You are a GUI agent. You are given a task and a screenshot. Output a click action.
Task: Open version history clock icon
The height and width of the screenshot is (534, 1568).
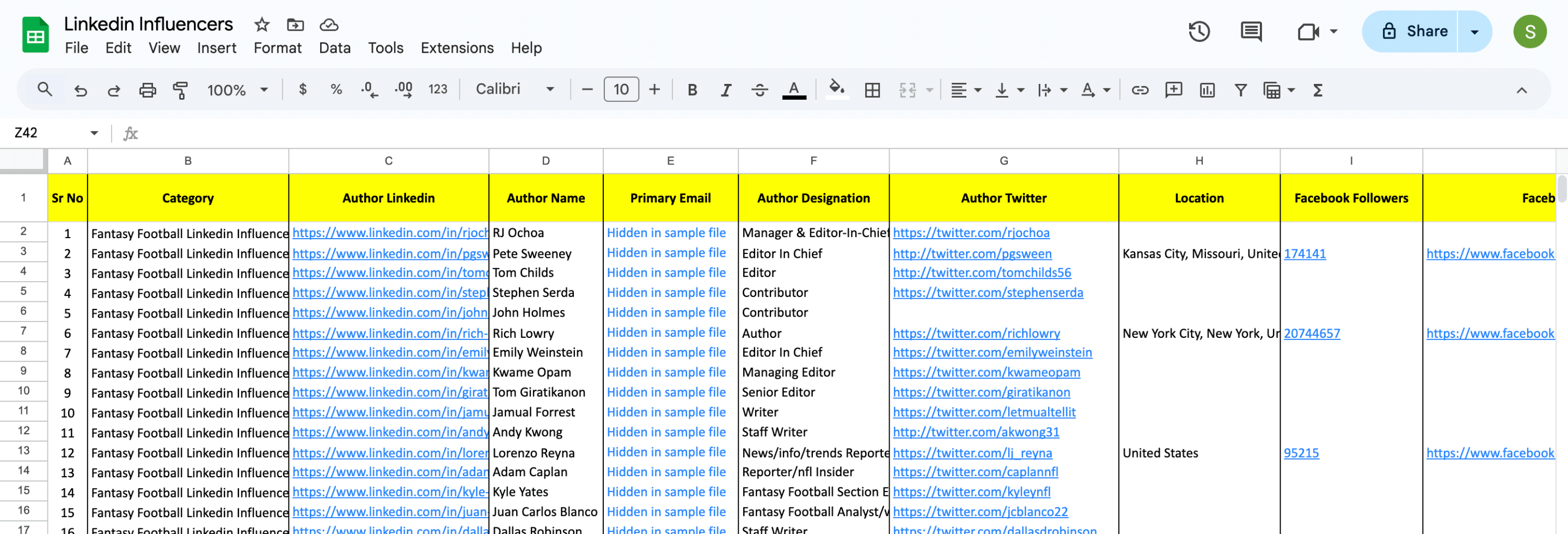click(x=1199, y=31)
